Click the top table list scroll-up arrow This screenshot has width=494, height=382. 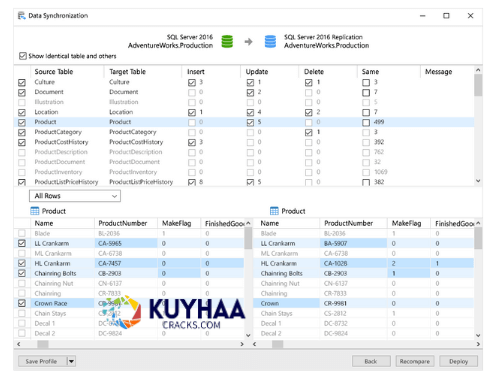pos(478,70)
